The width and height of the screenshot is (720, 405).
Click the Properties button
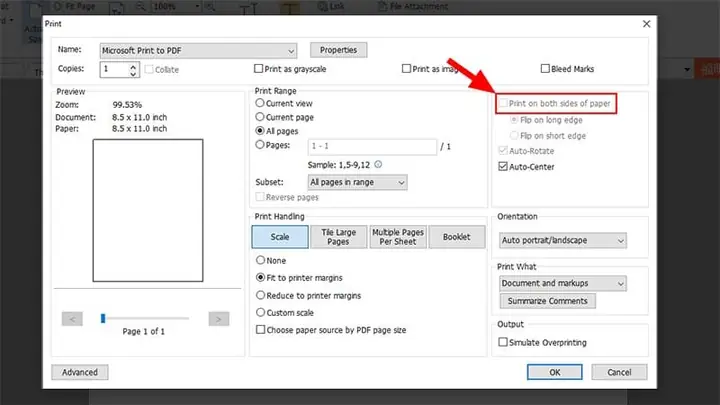coord(338,50)
